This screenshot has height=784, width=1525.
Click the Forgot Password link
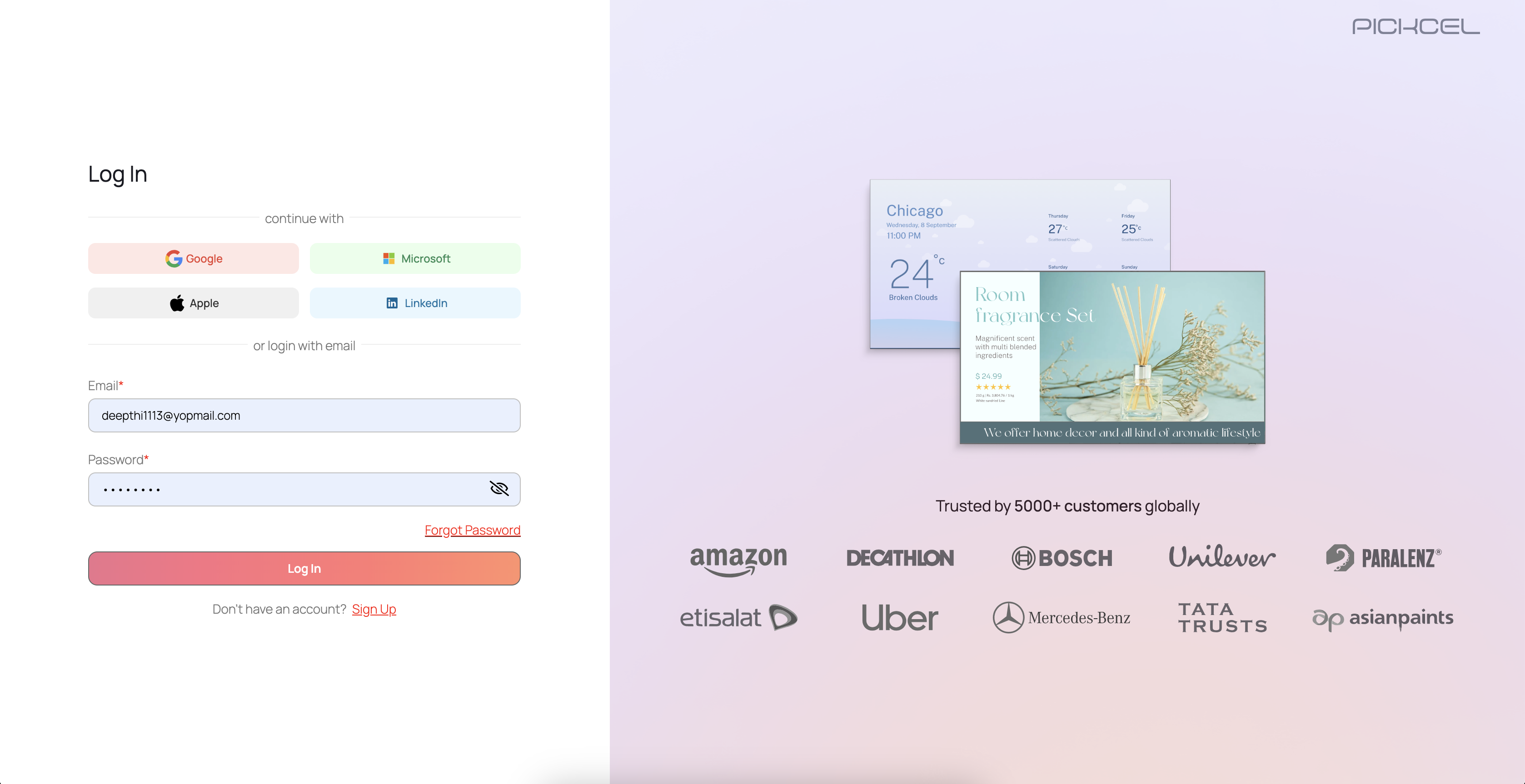(x=471, y=530)
